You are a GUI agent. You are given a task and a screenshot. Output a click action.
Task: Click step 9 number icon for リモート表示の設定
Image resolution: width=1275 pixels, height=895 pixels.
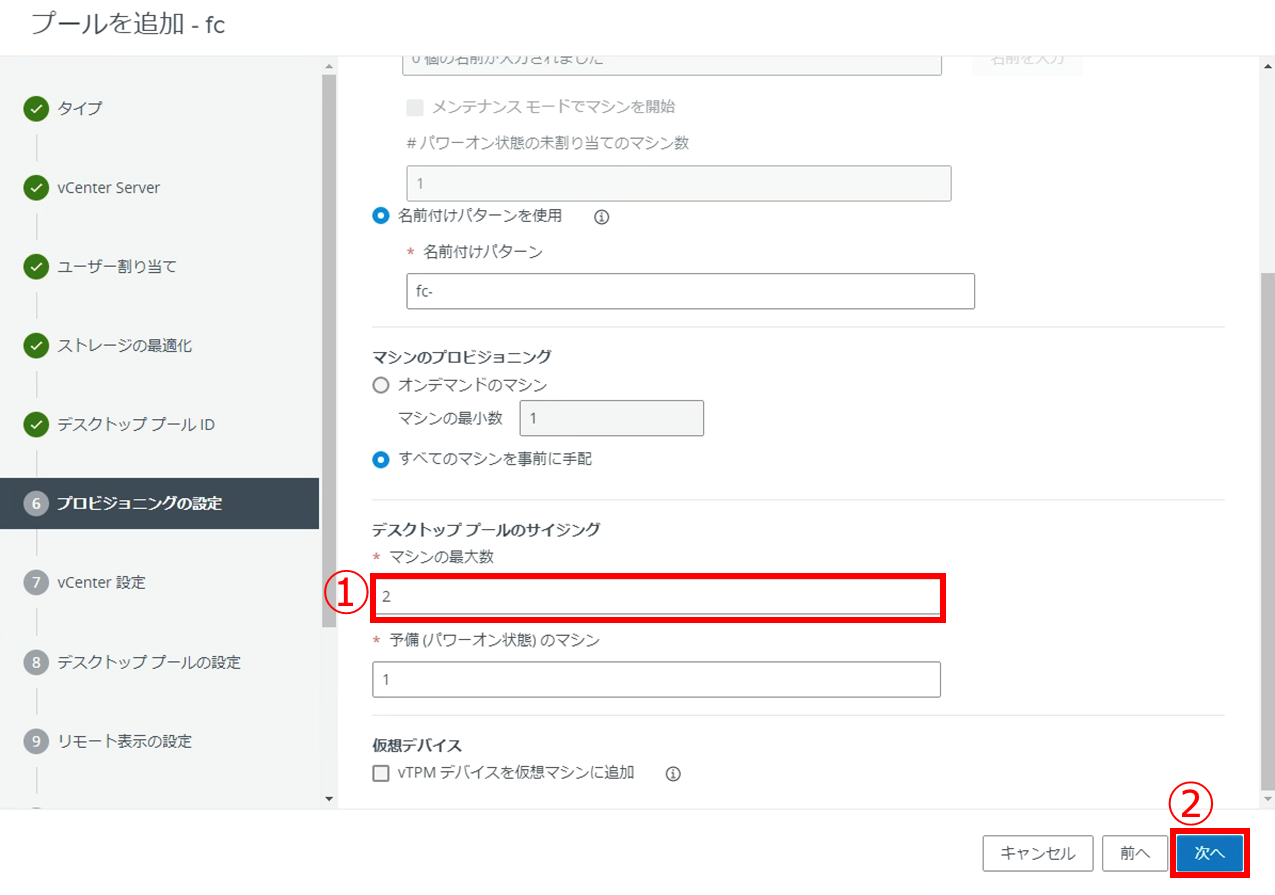click(x=36, y=741)
